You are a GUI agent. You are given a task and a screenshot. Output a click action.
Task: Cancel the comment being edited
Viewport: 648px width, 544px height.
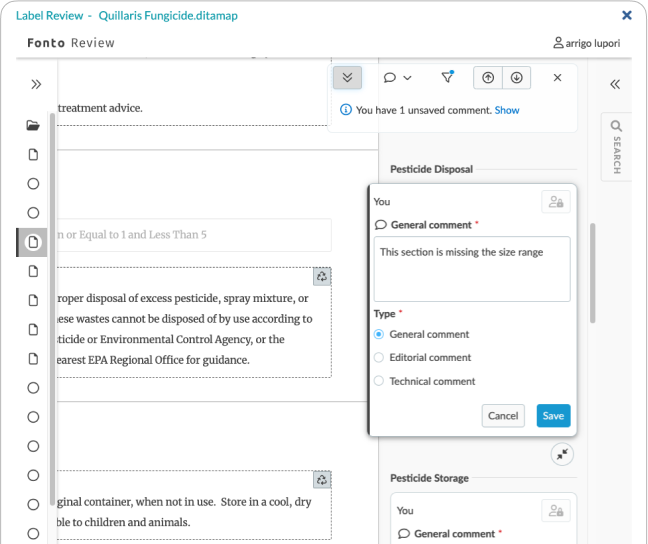tap(503, 415)
